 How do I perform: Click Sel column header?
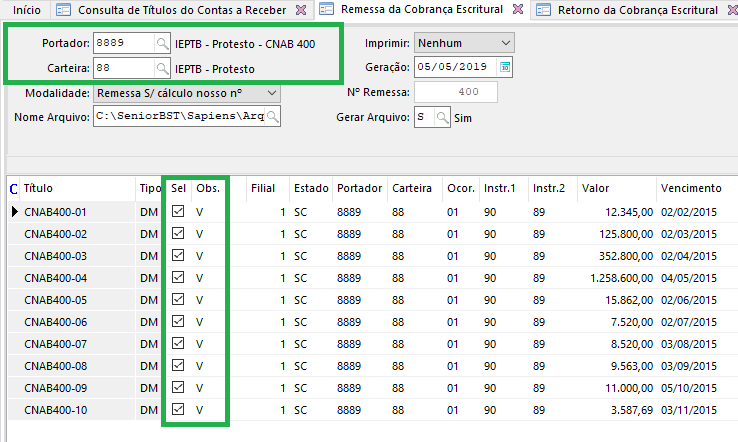(178, 188)
